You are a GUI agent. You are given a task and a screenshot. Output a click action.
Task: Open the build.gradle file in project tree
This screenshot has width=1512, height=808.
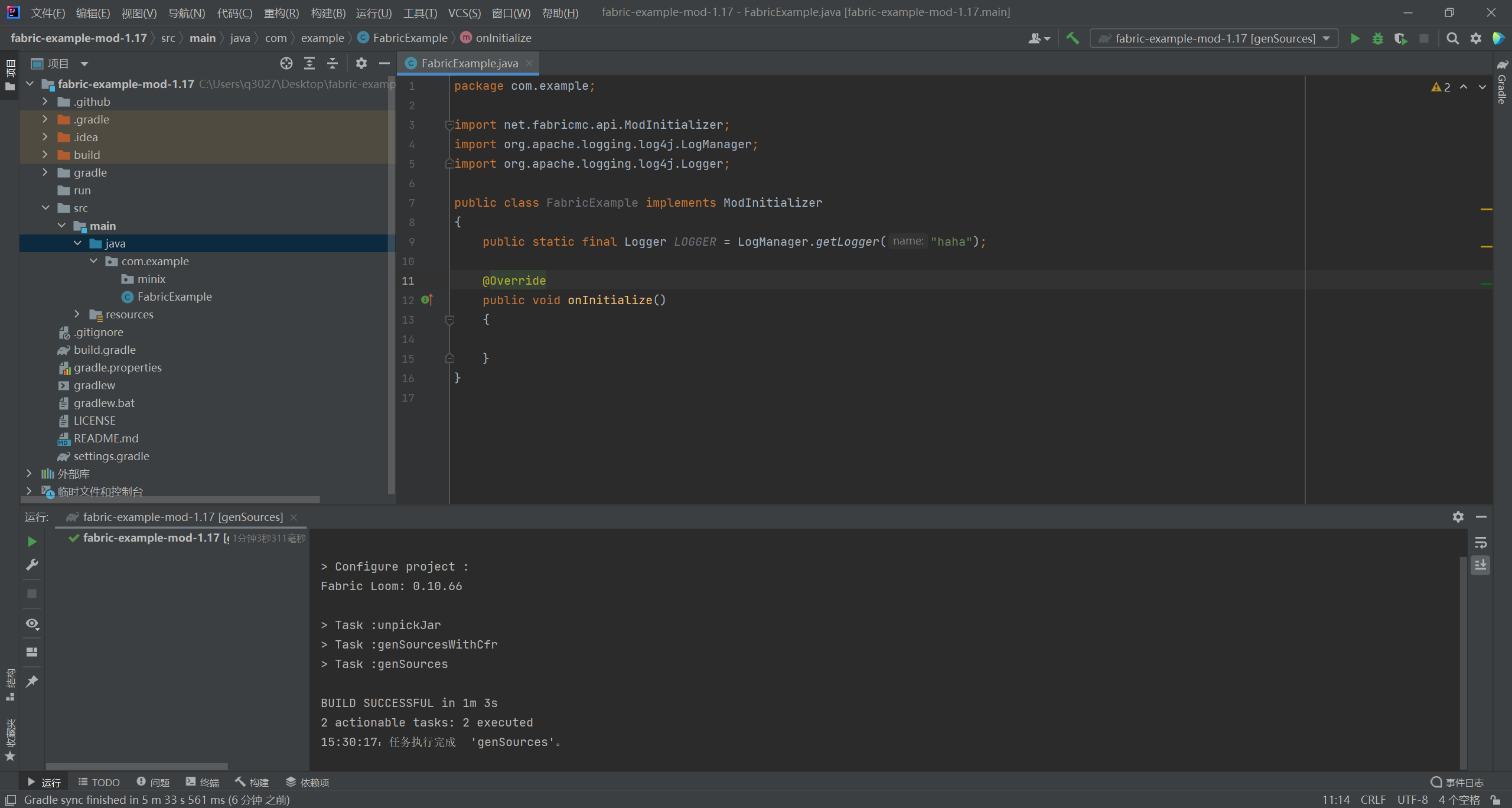click(x=105, y=350)
